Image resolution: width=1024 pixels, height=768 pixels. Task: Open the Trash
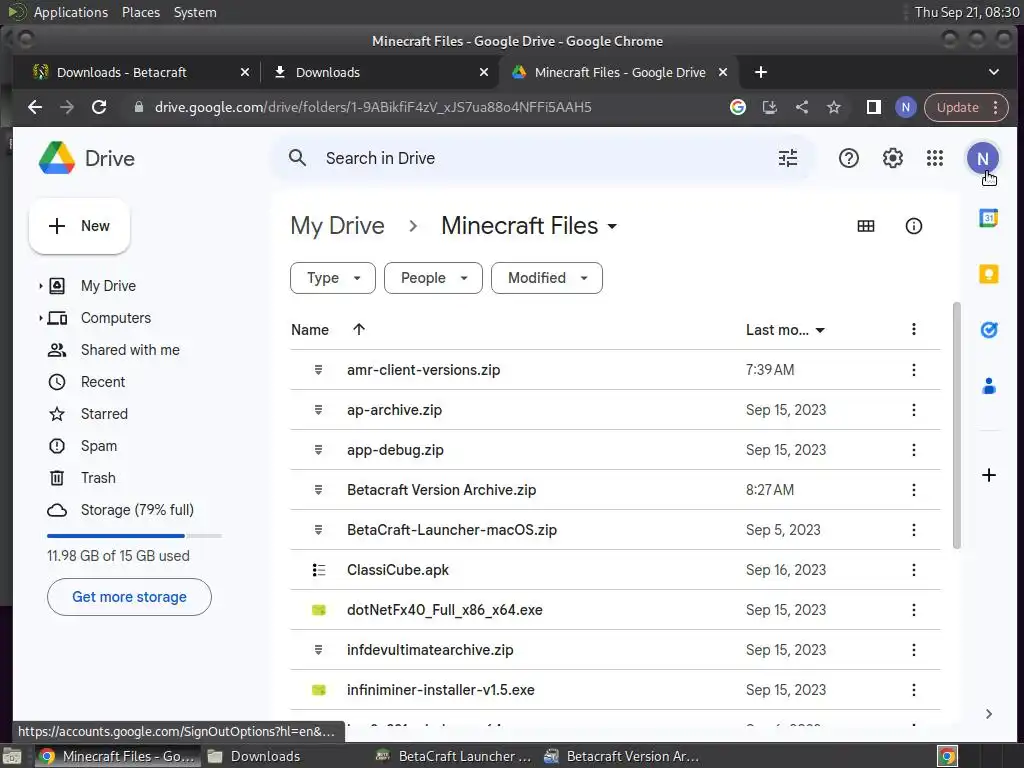(98, 478)
